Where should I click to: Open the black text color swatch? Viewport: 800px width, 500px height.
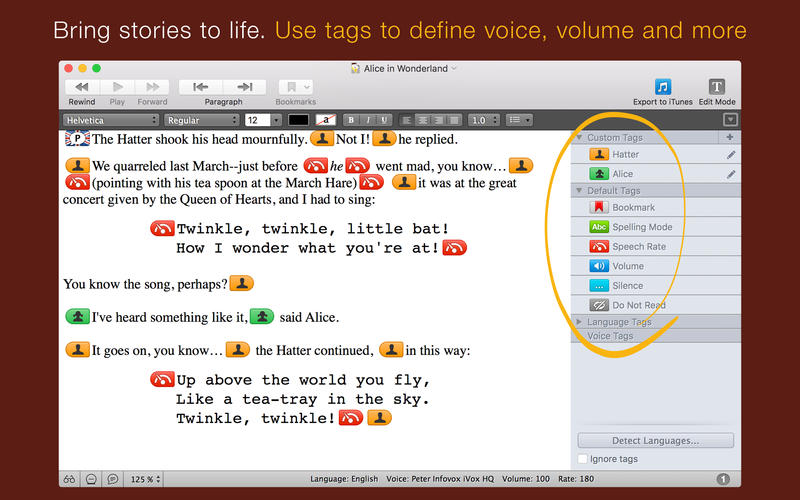(298, 120)
